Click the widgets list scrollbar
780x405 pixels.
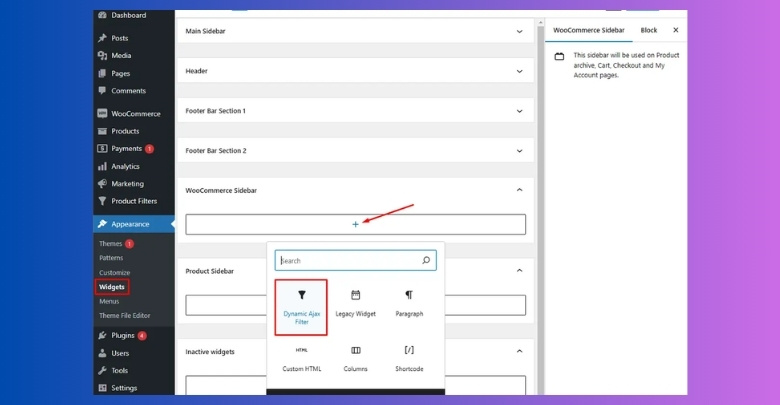point(540,208)
